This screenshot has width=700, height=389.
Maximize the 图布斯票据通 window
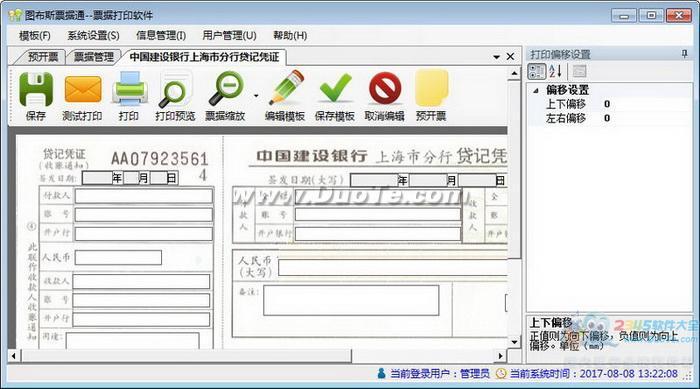(651, 16)
